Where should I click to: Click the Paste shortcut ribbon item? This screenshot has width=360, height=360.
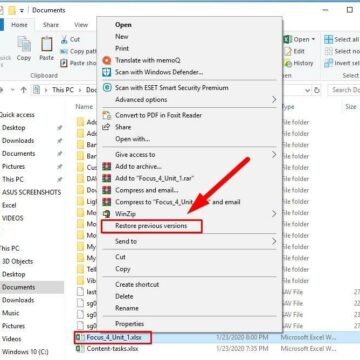79,63
